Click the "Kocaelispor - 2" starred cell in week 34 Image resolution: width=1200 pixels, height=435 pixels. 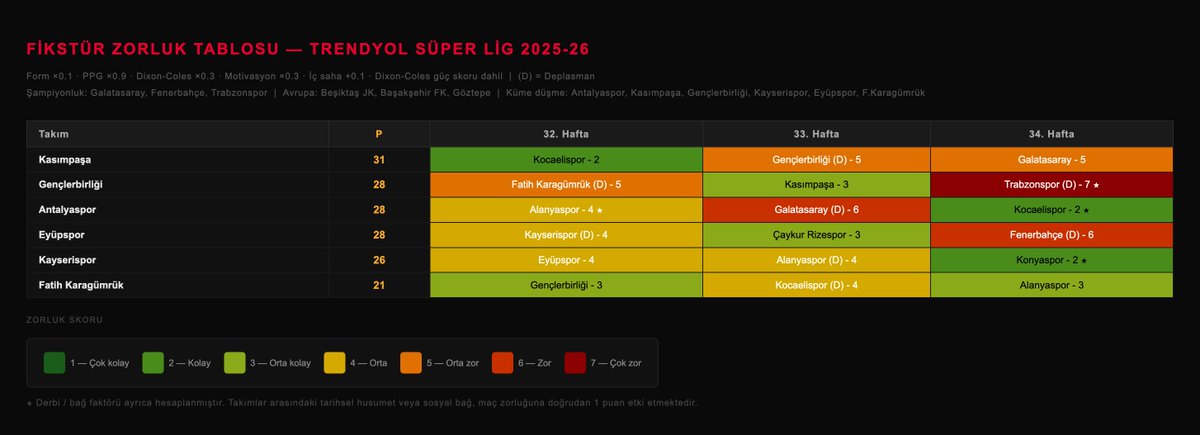[1051, 210]
